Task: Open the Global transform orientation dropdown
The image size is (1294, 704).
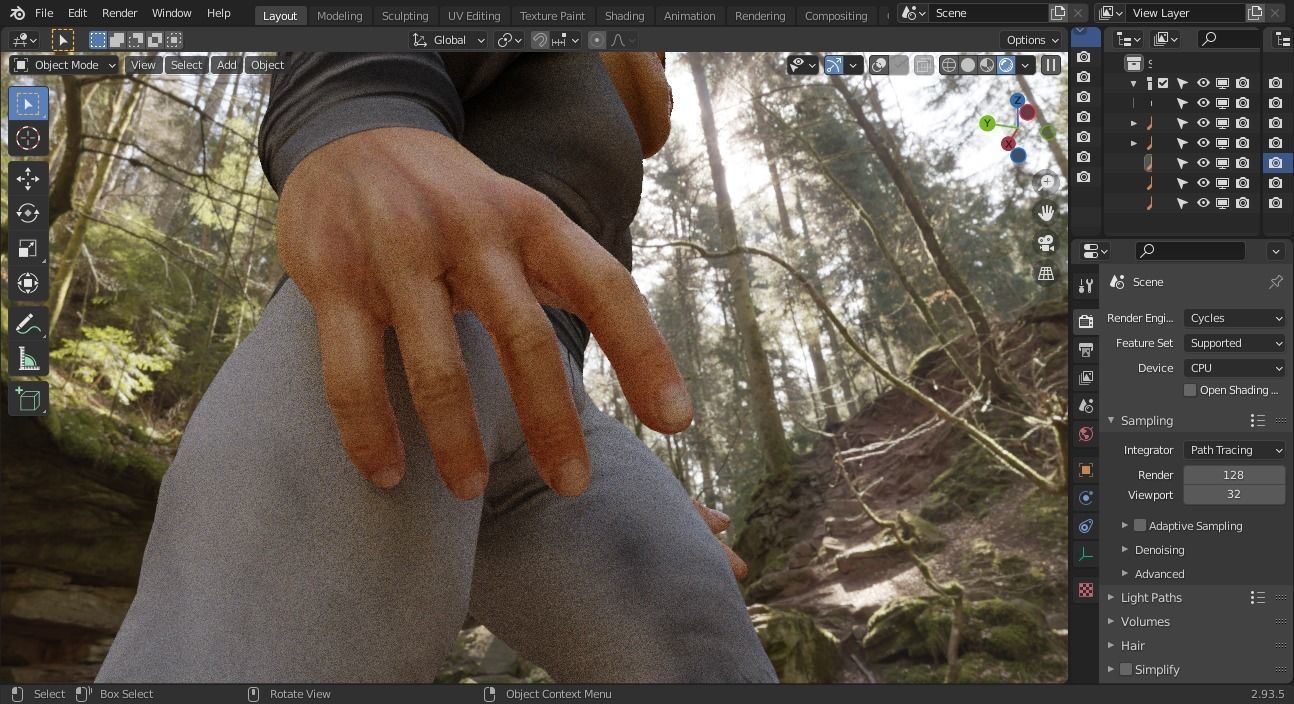Action: pos(449,40)
